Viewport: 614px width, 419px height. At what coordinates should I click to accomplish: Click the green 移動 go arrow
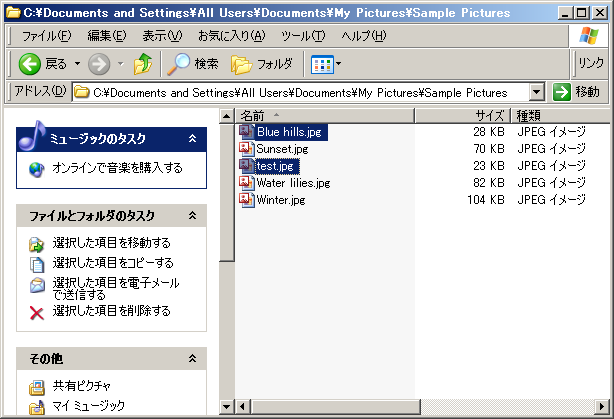[x=562, y=92]
